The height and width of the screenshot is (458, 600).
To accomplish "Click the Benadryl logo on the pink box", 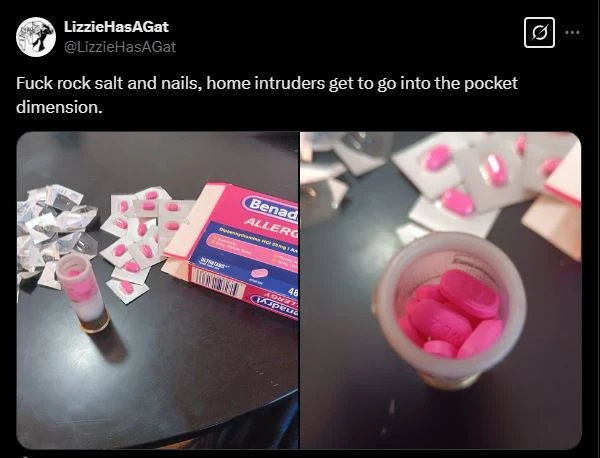I will coord(272,209).
